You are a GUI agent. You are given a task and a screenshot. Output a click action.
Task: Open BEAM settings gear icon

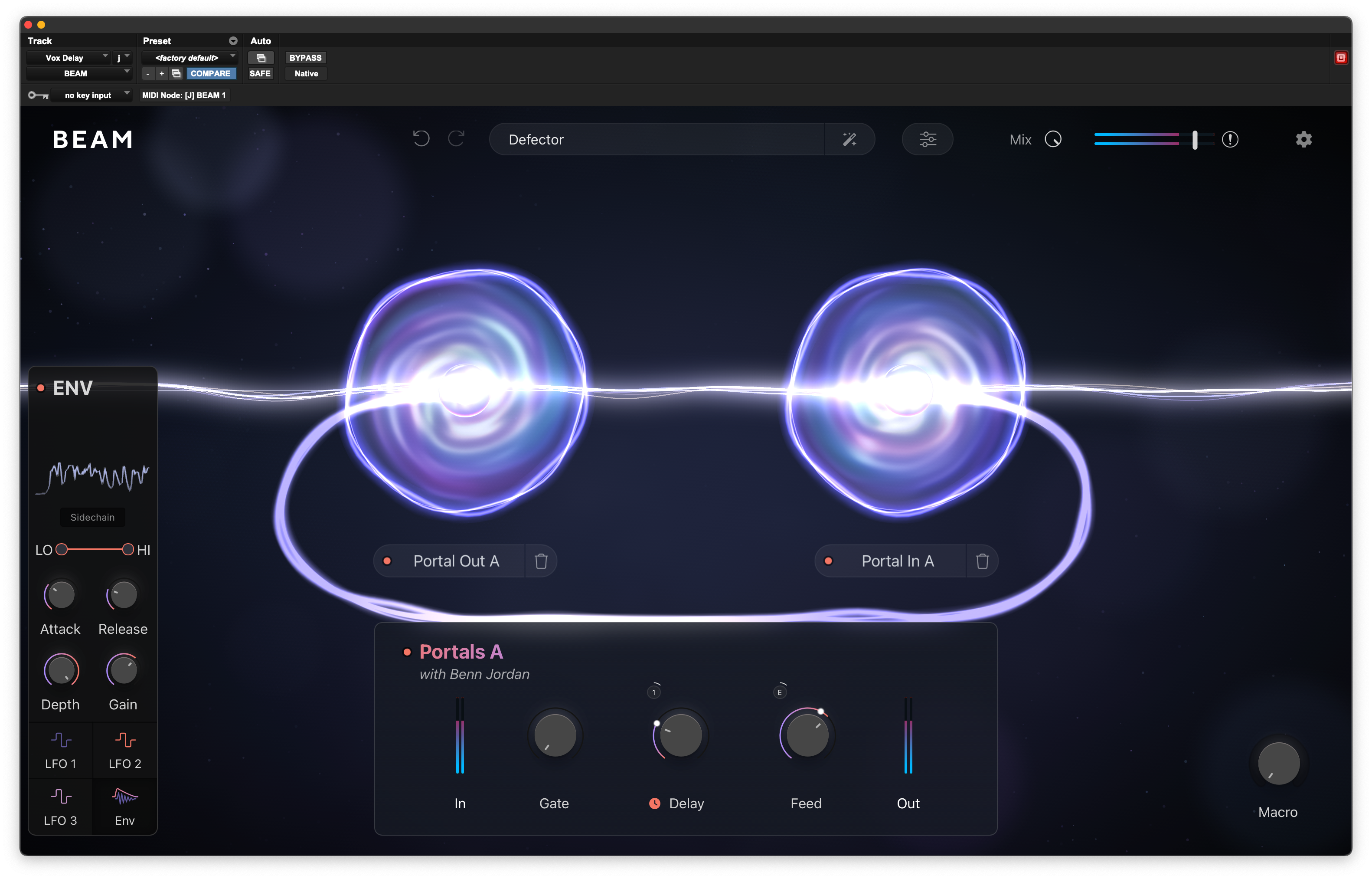(x=1303, y=139)
